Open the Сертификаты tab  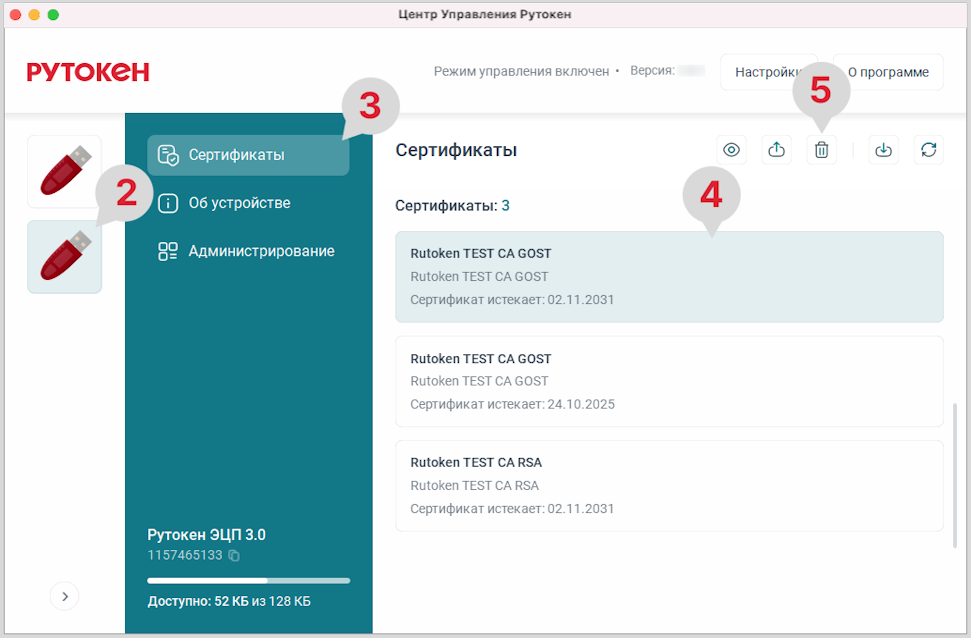click(x=248, y=155)
